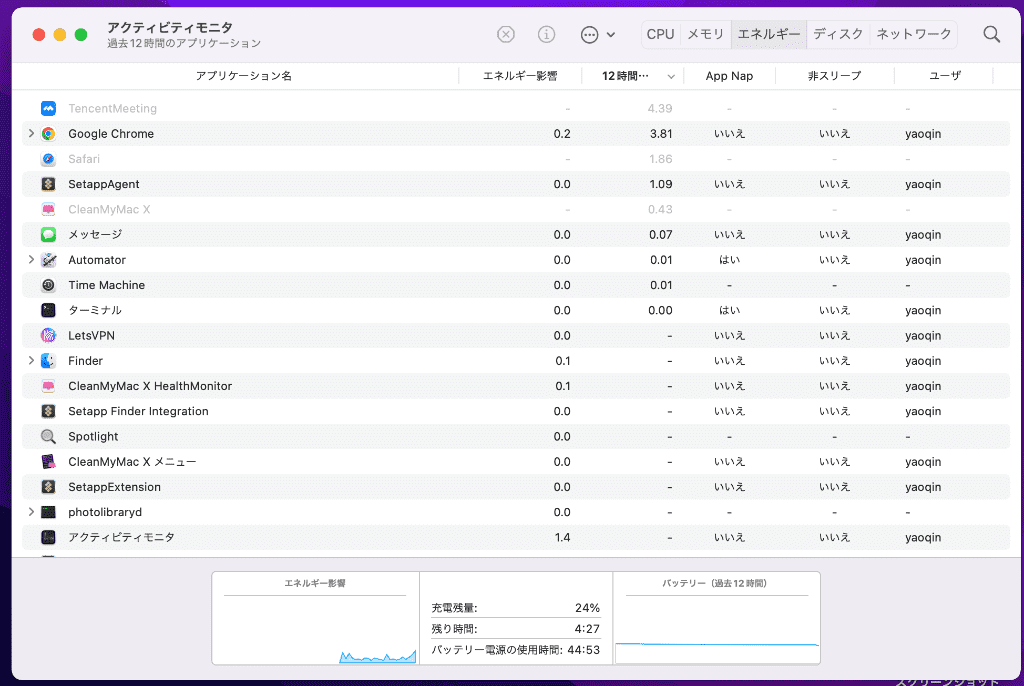Open the ellipsis actions menu in toolbar

click(597, 35)
